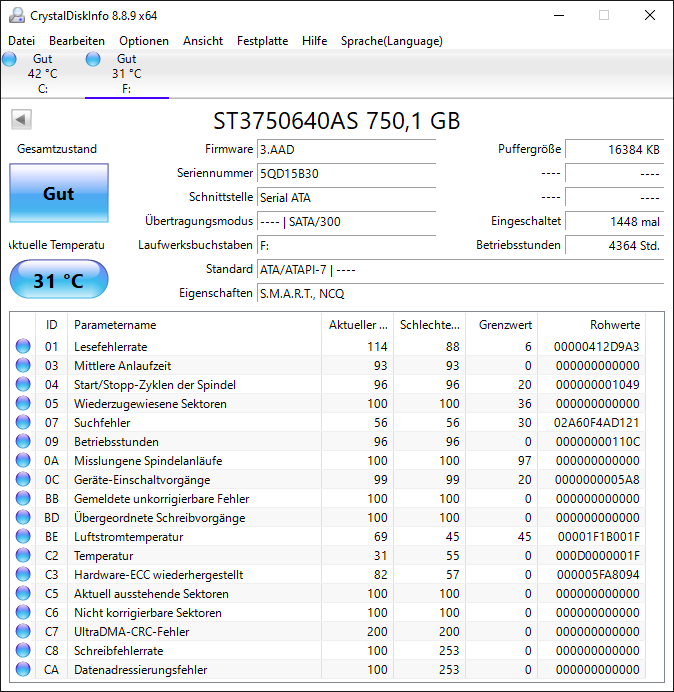The height and width of the screenshot is (692, 674).
Task: Click the Rohwerte column header
Action: tap(591, 325)
